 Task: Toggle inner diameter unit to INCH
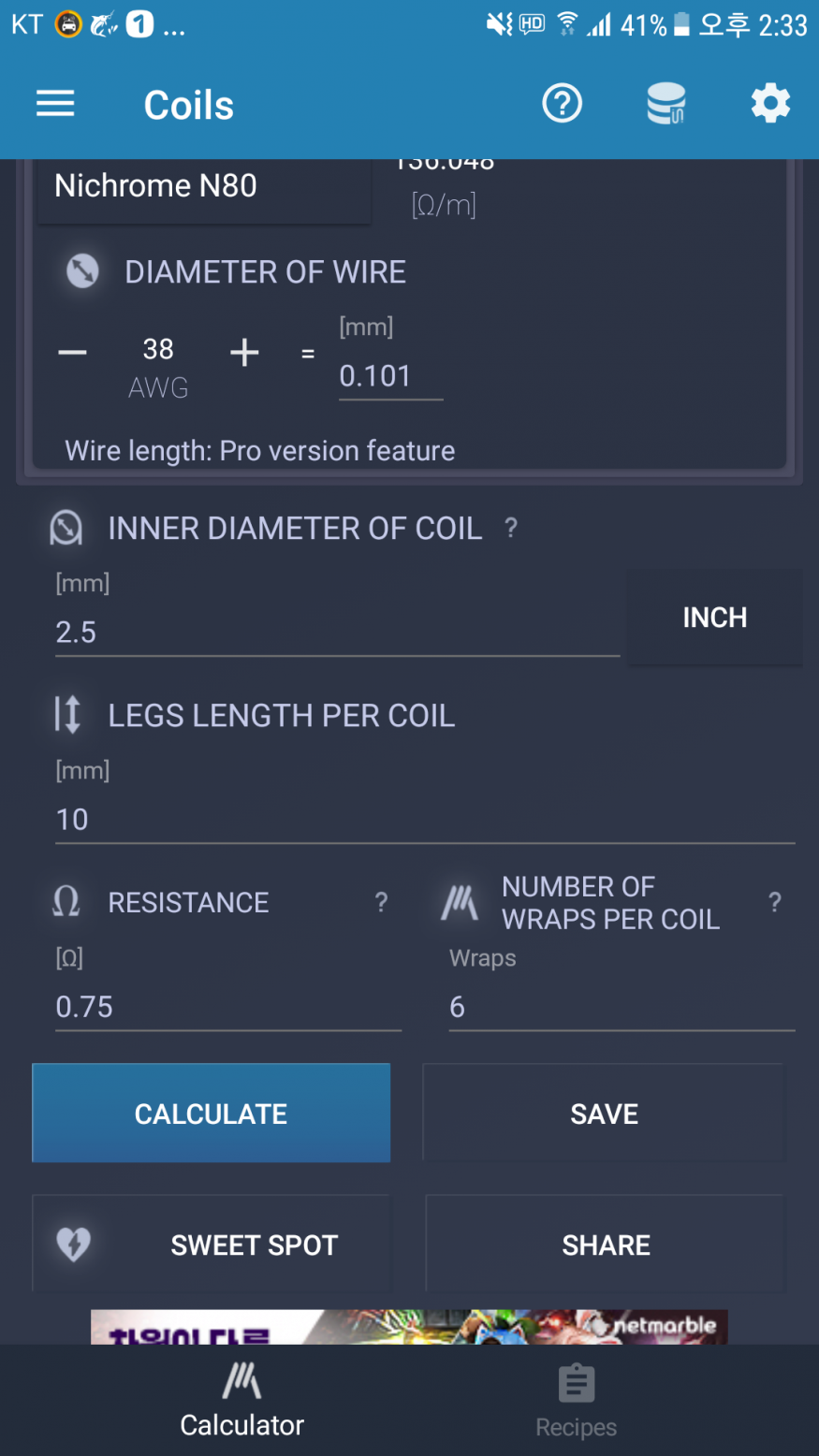tap(715, 618)
